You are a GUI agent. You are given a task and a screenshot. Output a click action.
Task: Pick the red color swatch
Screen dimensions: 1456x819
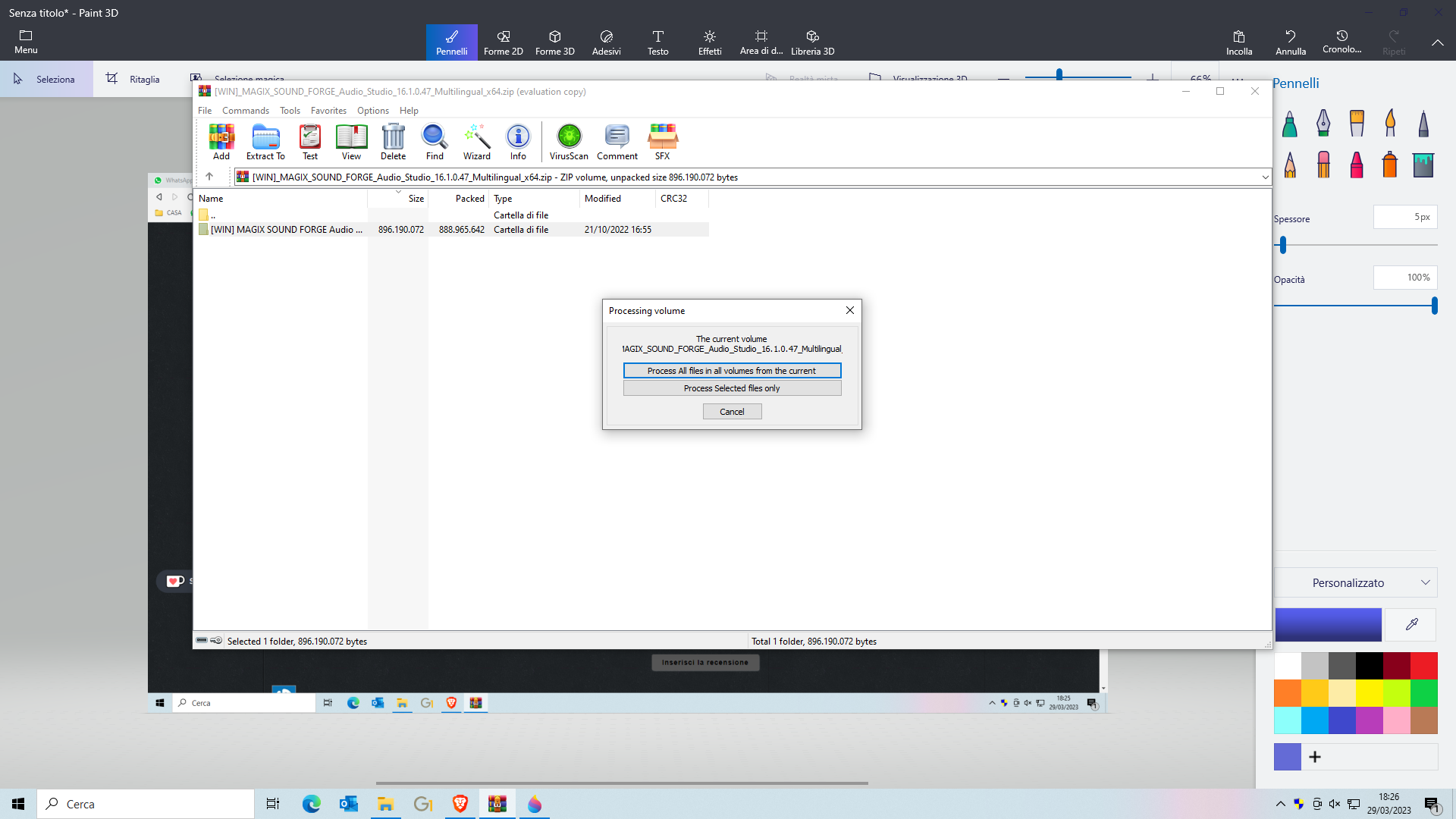1423,666
